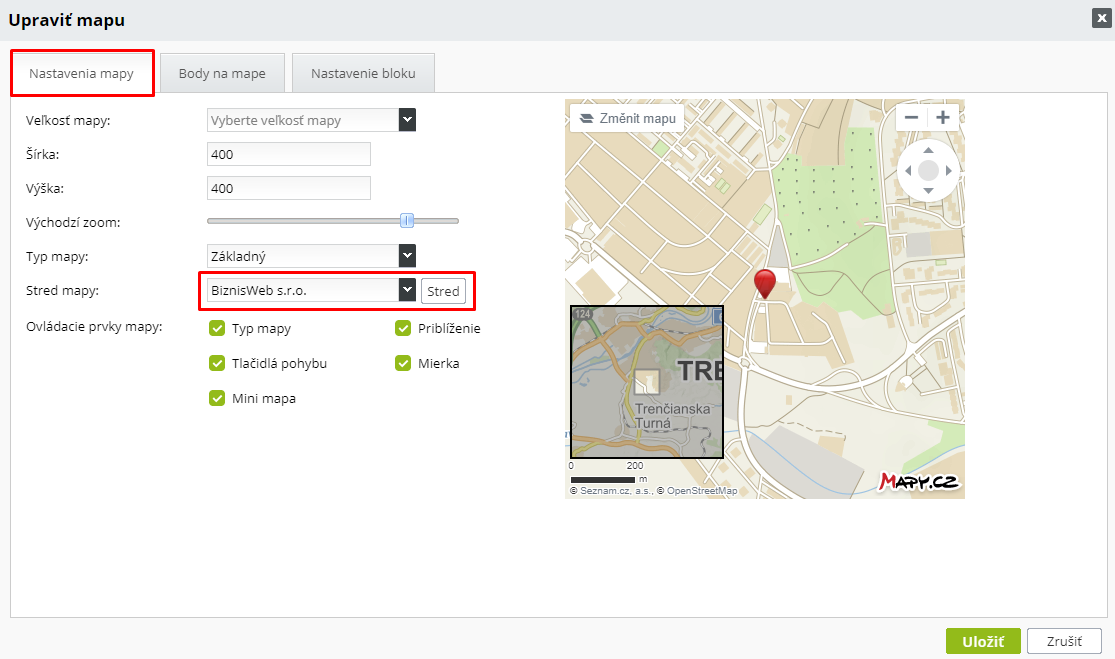Disable the Mini mapa checkbox

217,398
